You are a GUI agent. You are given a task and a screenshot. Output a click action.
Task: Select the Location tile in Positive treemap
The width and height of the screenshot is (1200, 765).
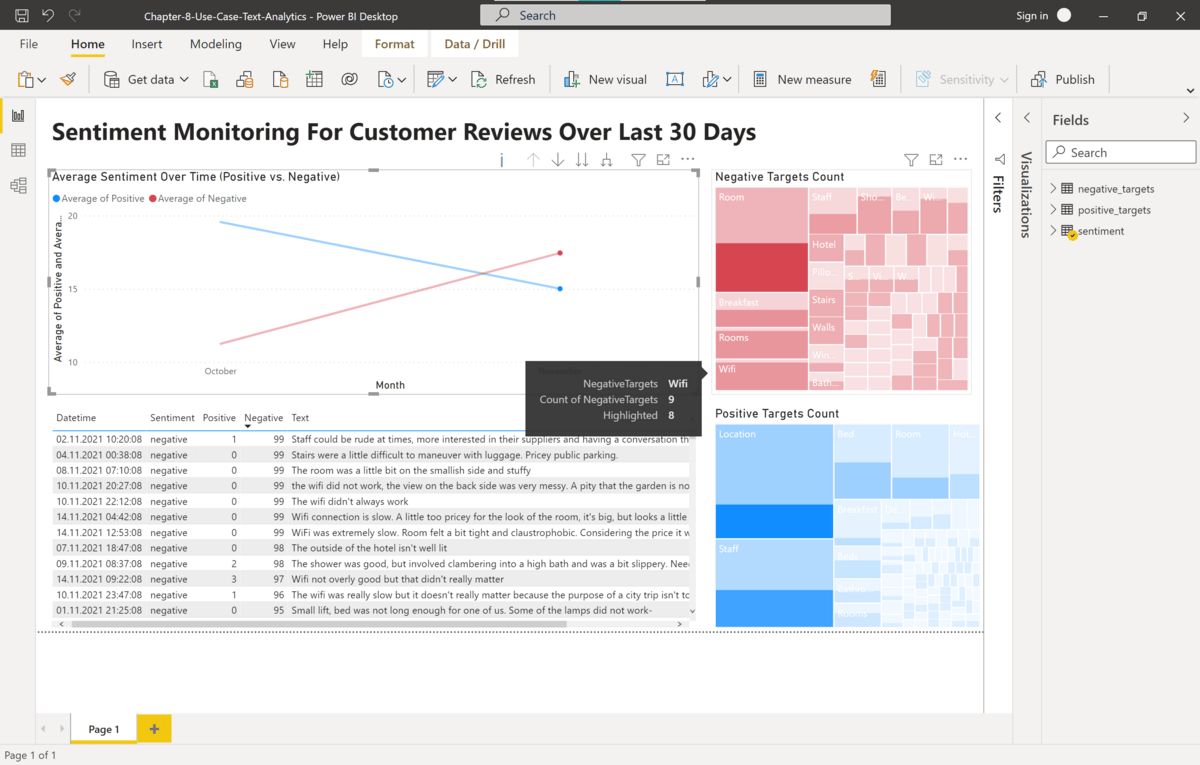774,465
